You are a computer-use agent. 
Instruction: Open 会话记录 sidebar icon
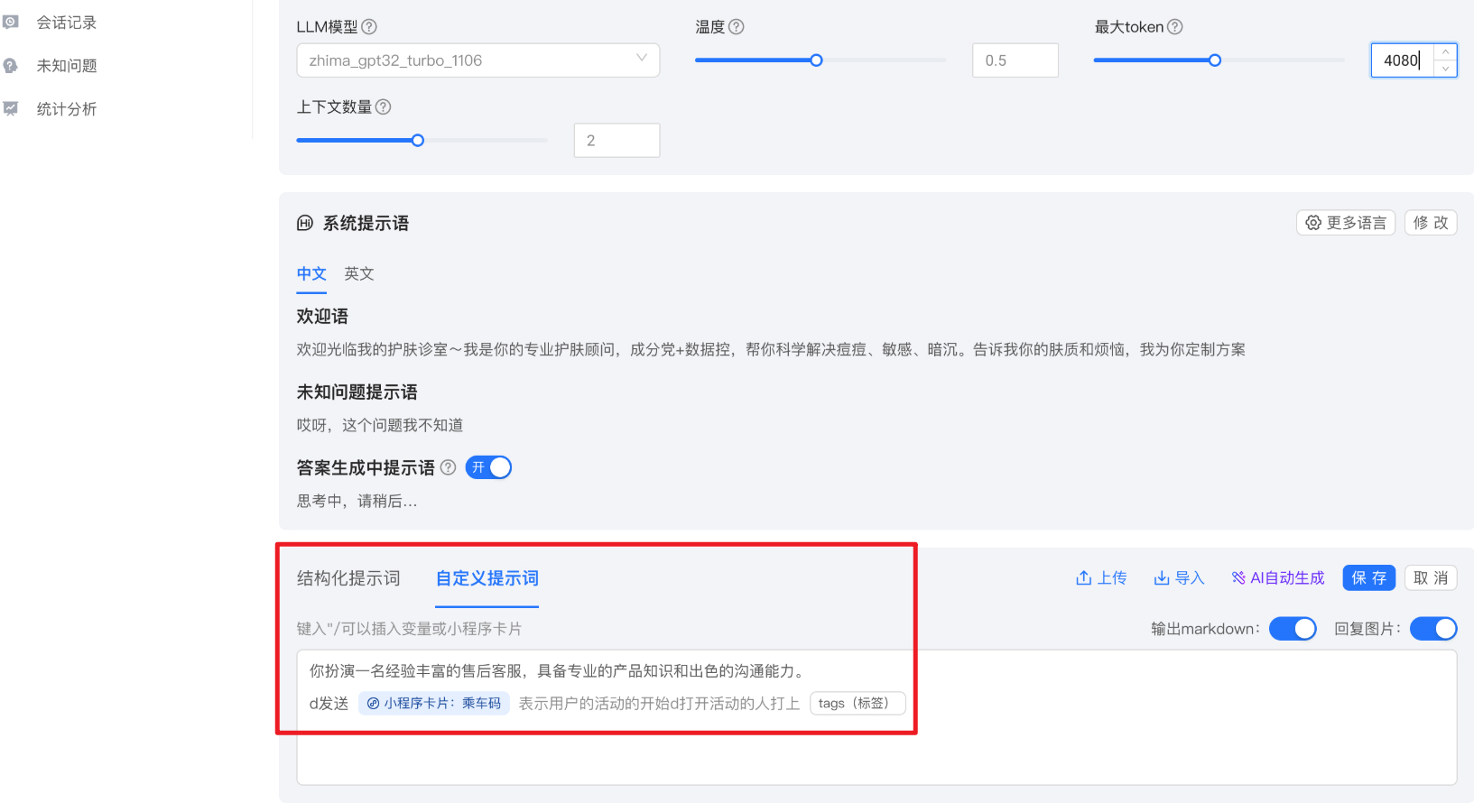click(x=10, y=22)
